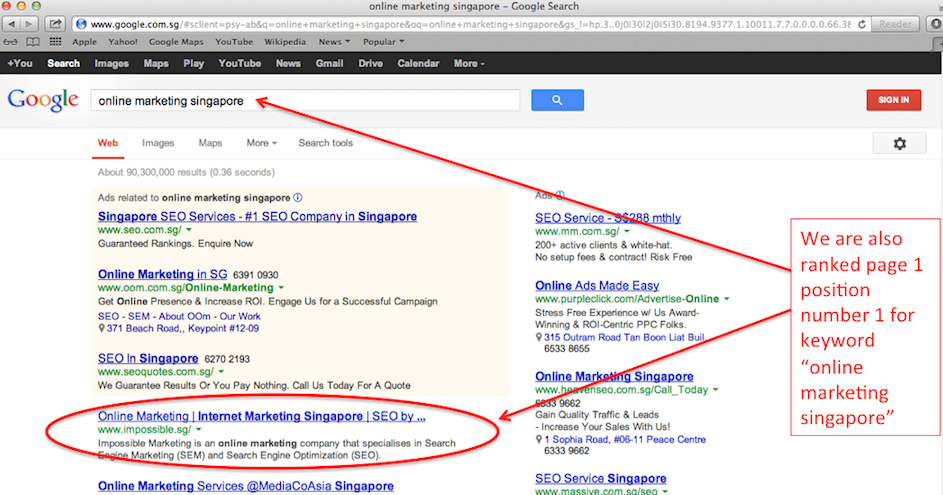Expand arrow beside www.oom.com.sg URL
The width and height of the screenshot is (943, 495).
tap(281, 287)
